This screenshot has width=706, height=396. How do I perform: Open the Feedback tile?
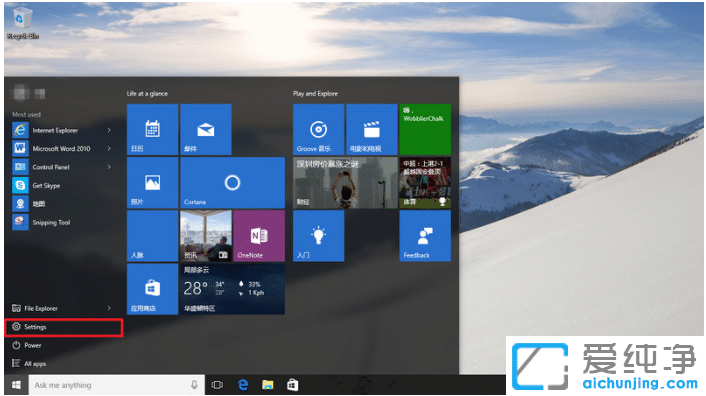(425, 236)
